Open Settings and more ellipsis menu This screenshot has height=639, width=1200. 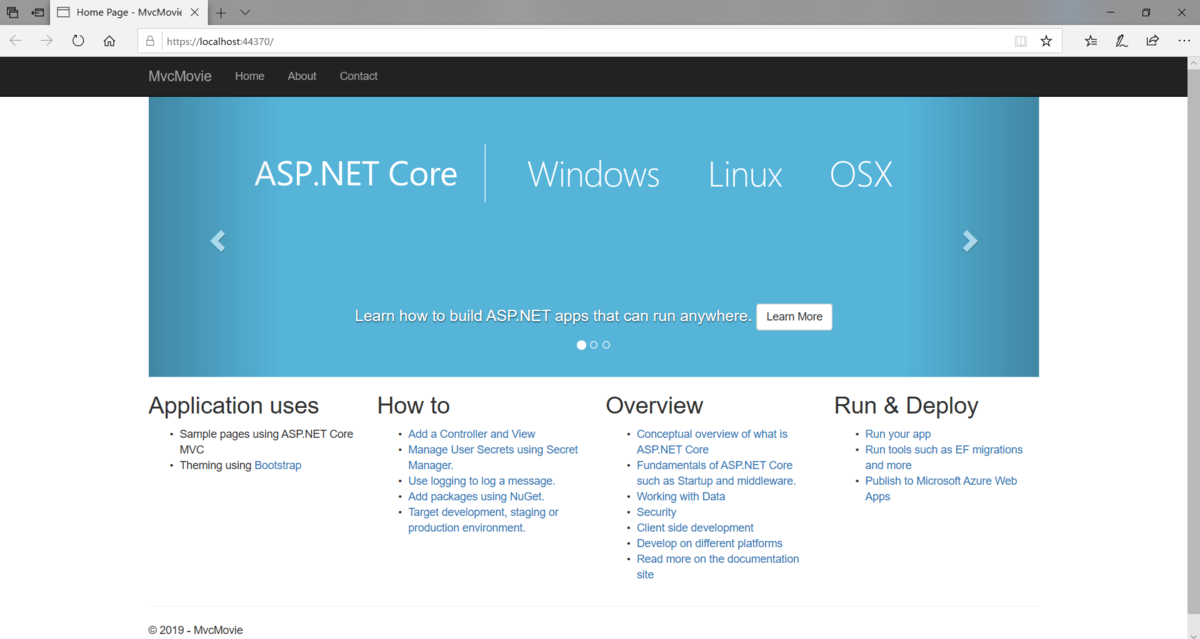tap(1184, 41)
